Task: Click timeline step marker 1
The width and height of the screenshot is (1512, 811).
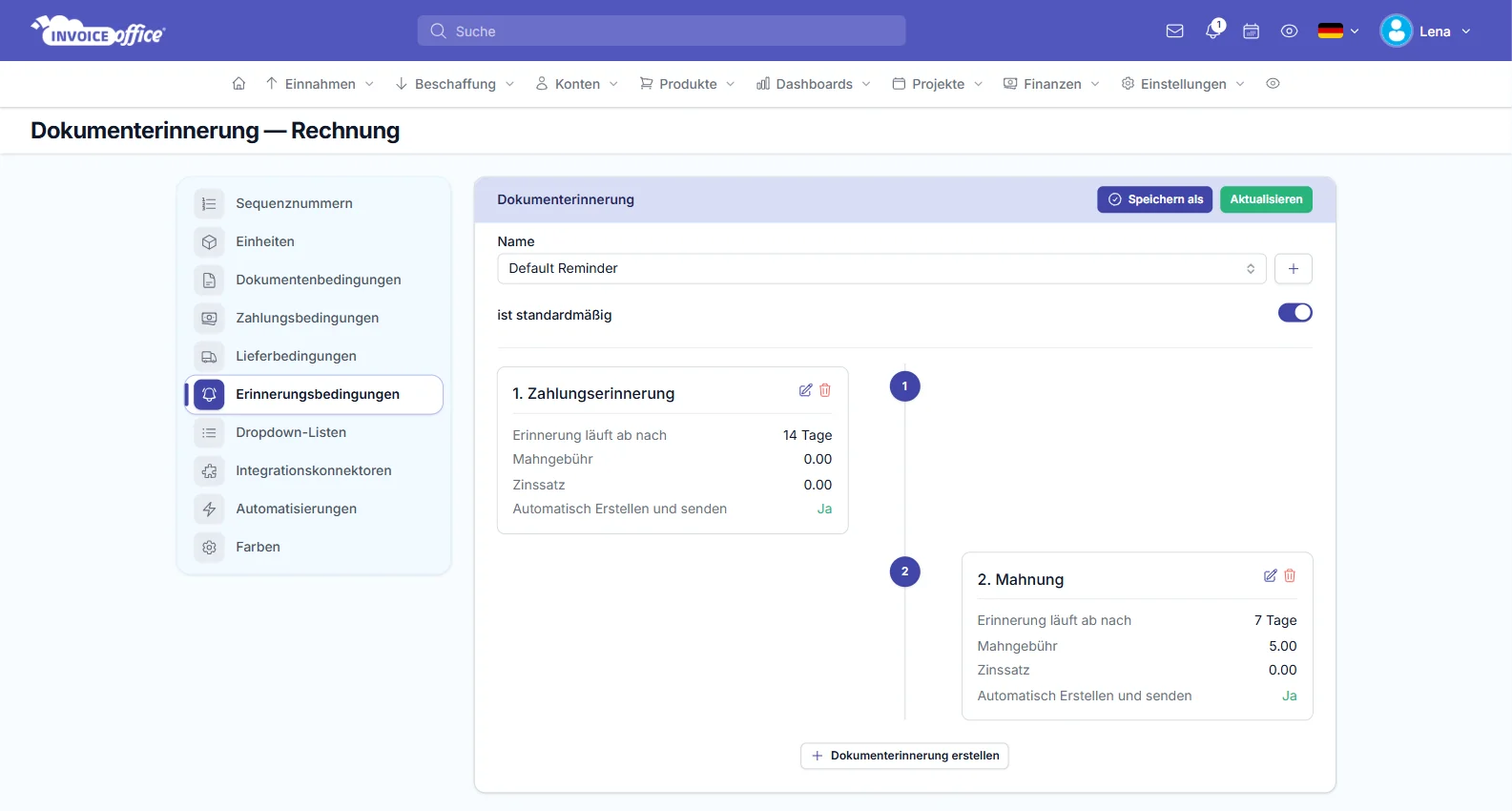Action: pyautogui.click(x=904, y=386)
